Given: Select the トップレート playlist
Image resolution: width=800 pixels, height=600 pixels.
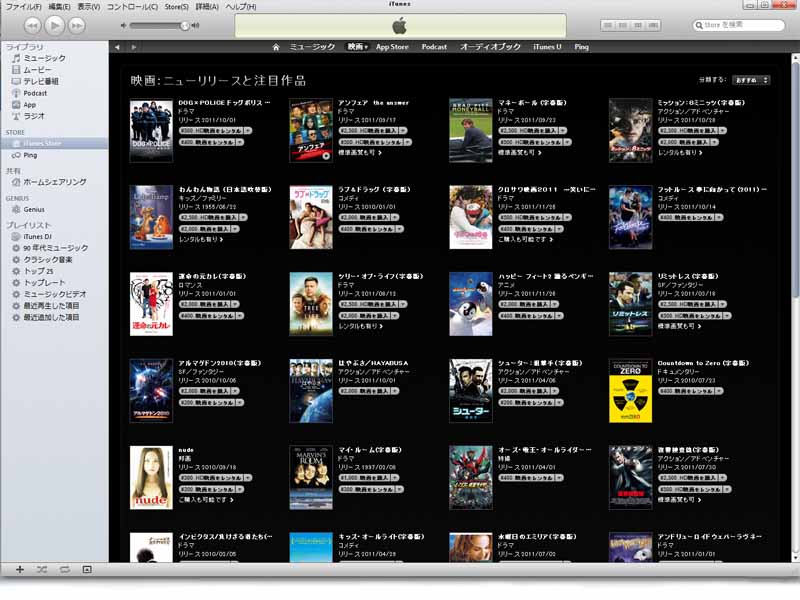Looking at the screenshot, I should click(44, 283).
